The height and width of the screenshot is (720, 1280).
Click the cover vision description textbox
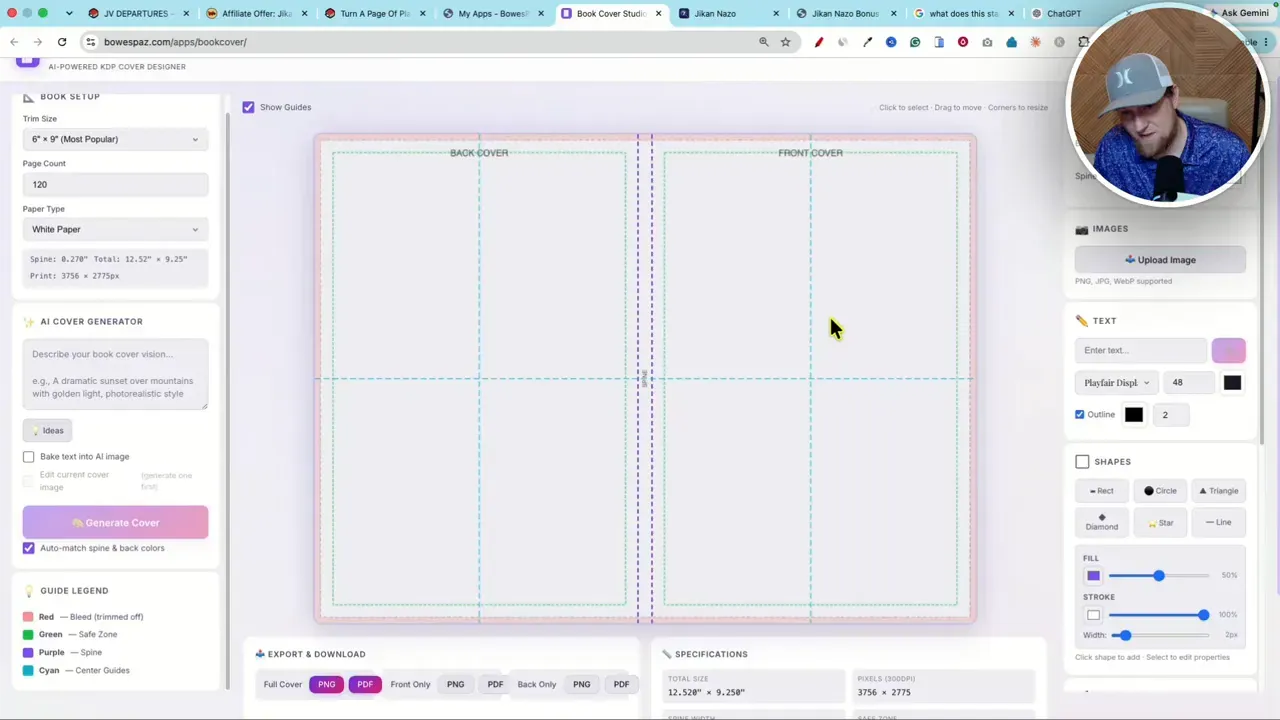point(115,374)
